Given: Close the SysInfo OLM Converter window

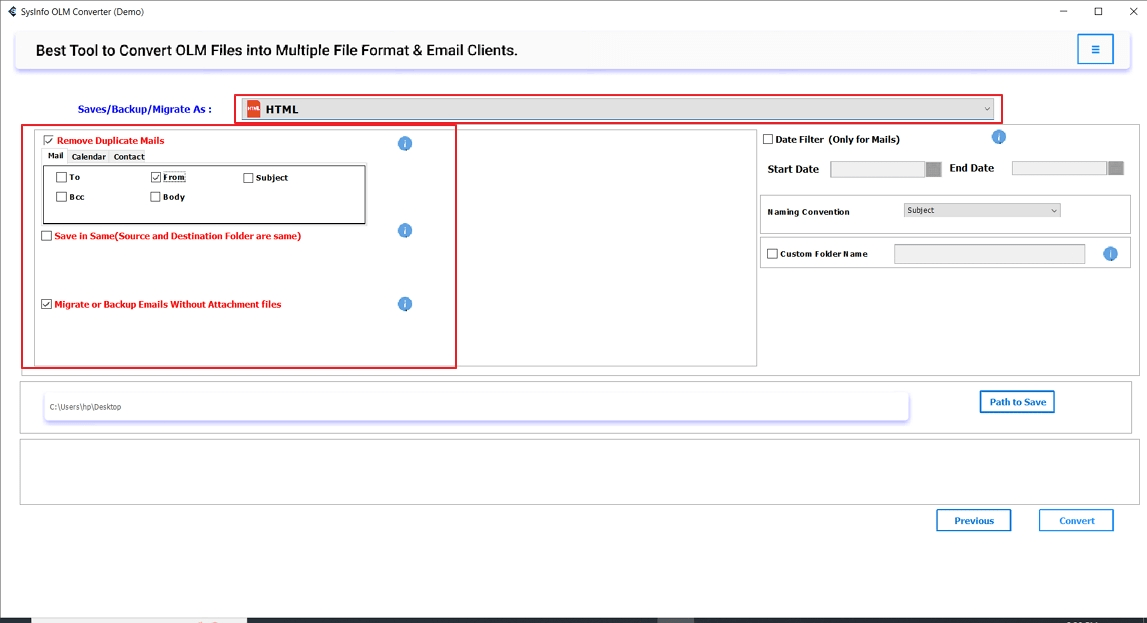Looking at the screenshot, I should [x=1133, y=12].
